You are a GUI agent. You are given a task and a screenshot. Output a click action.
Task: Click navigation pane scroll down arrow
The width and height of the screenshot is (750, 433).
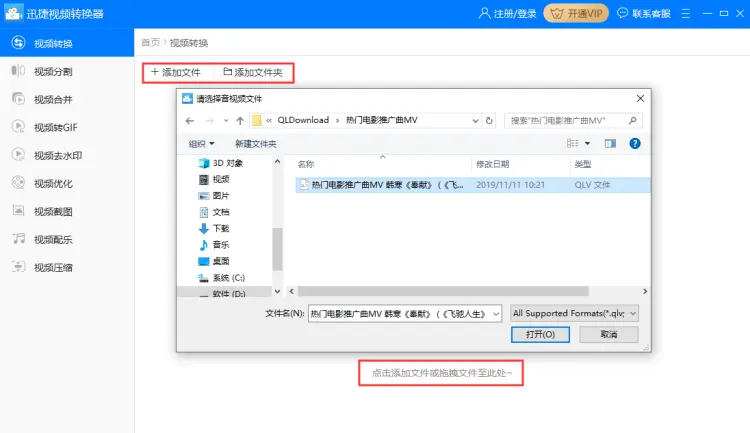(277, 291)
